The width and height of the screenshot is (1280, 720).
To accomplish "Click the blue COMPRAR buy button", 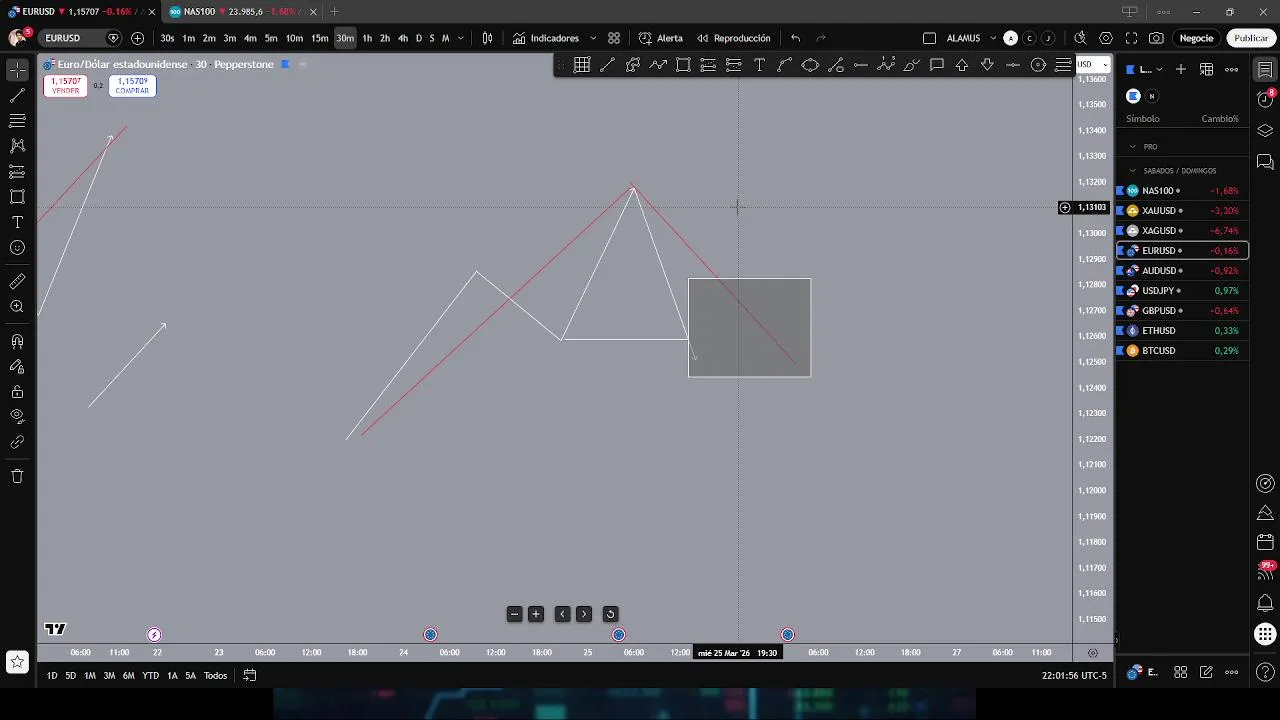I will tap(132, 86).
